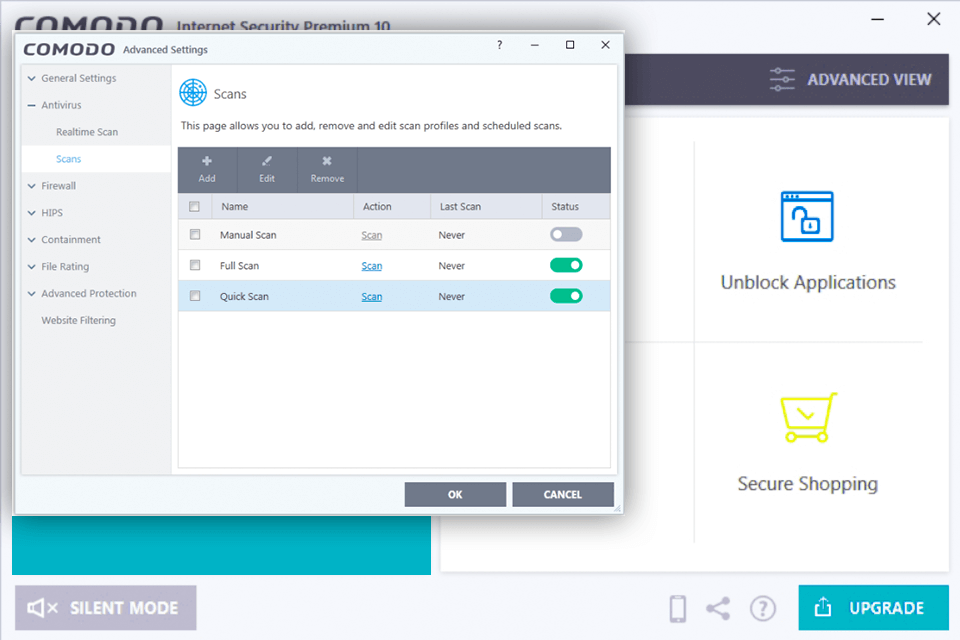Click Scan link for Manual Scan

[x=372, y=235]
